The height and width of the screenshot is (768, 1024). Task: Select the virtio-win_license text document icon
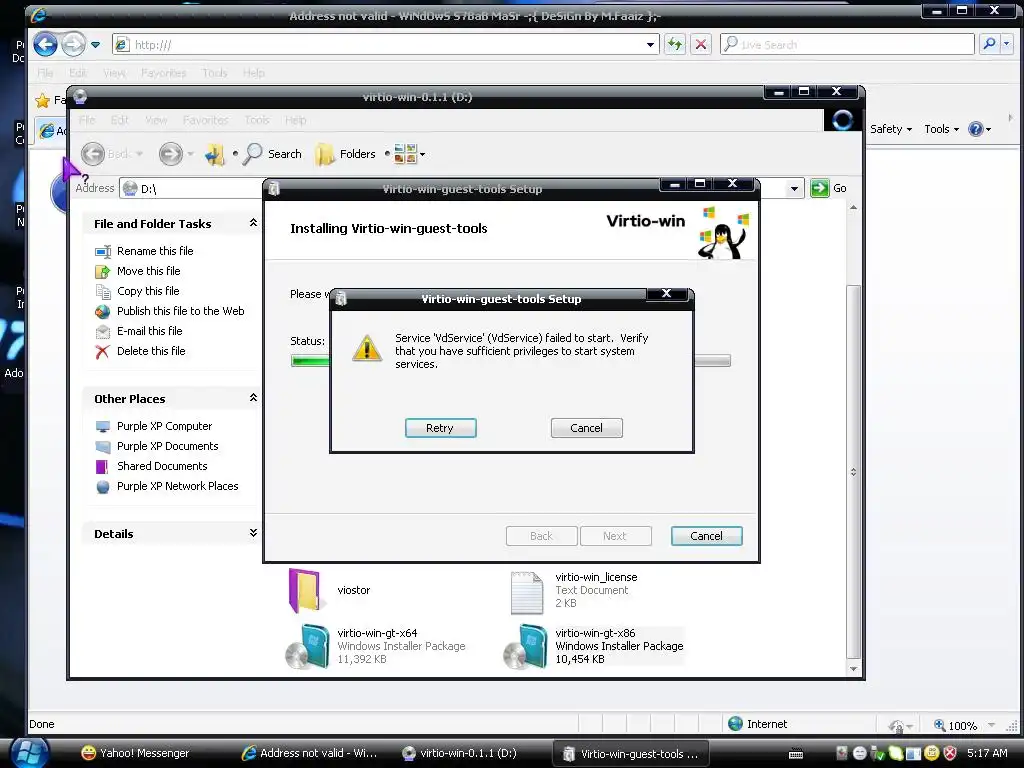526,592
